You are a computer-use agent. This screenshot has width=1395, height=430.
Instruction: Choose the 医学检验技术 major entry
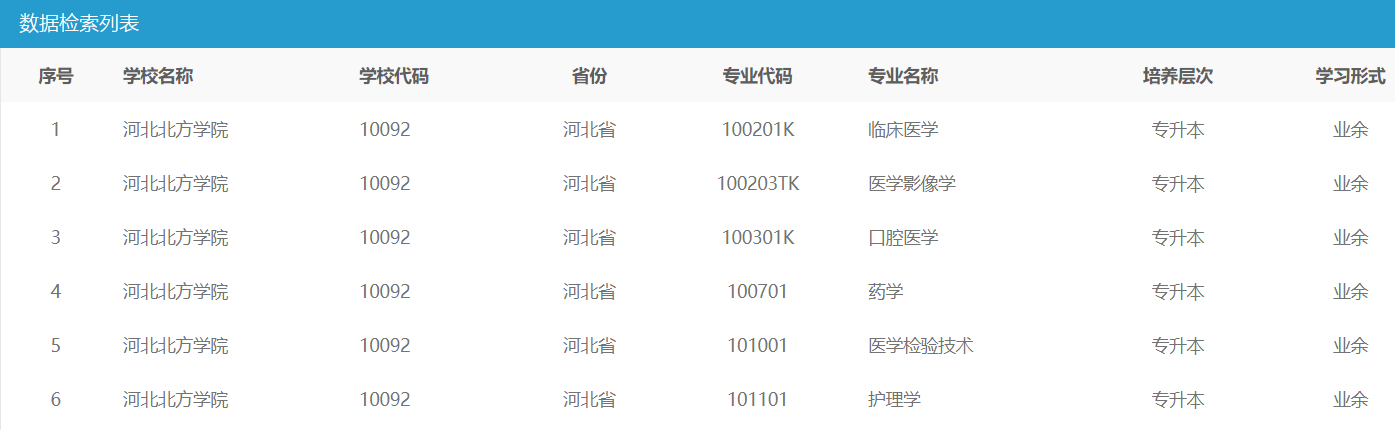click(921, 346)
